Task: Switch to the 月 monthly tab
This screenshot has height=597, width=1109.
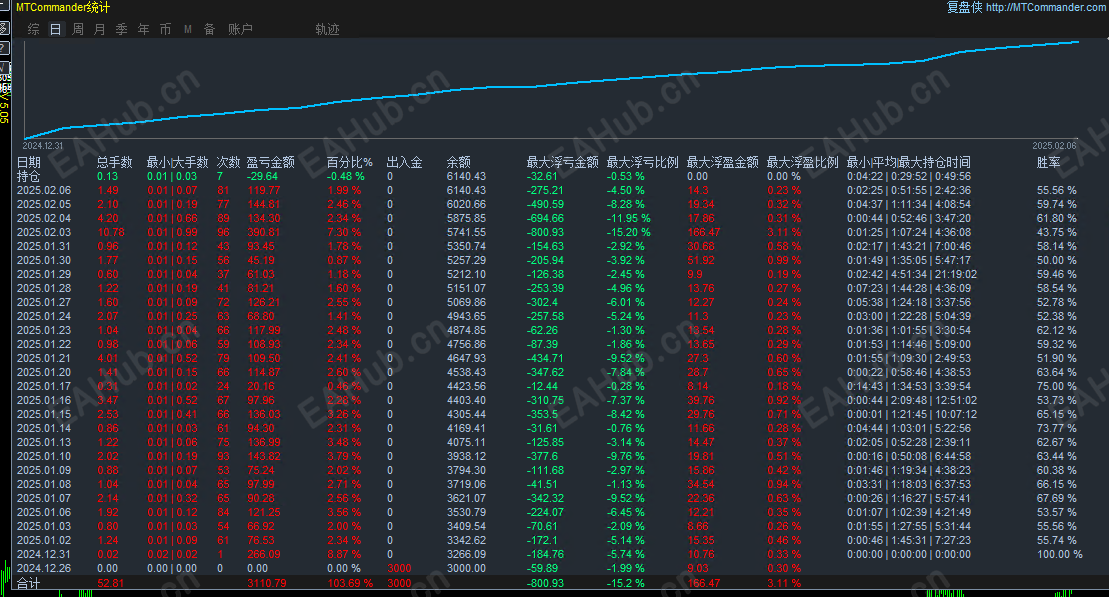Action: (x=100, y=29)
